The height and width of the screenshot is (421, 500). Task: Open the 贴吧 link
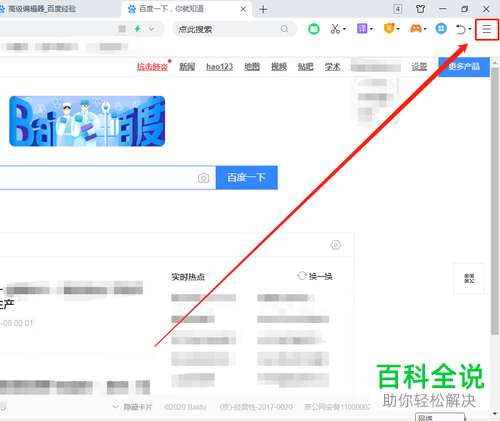coord(306,67)
